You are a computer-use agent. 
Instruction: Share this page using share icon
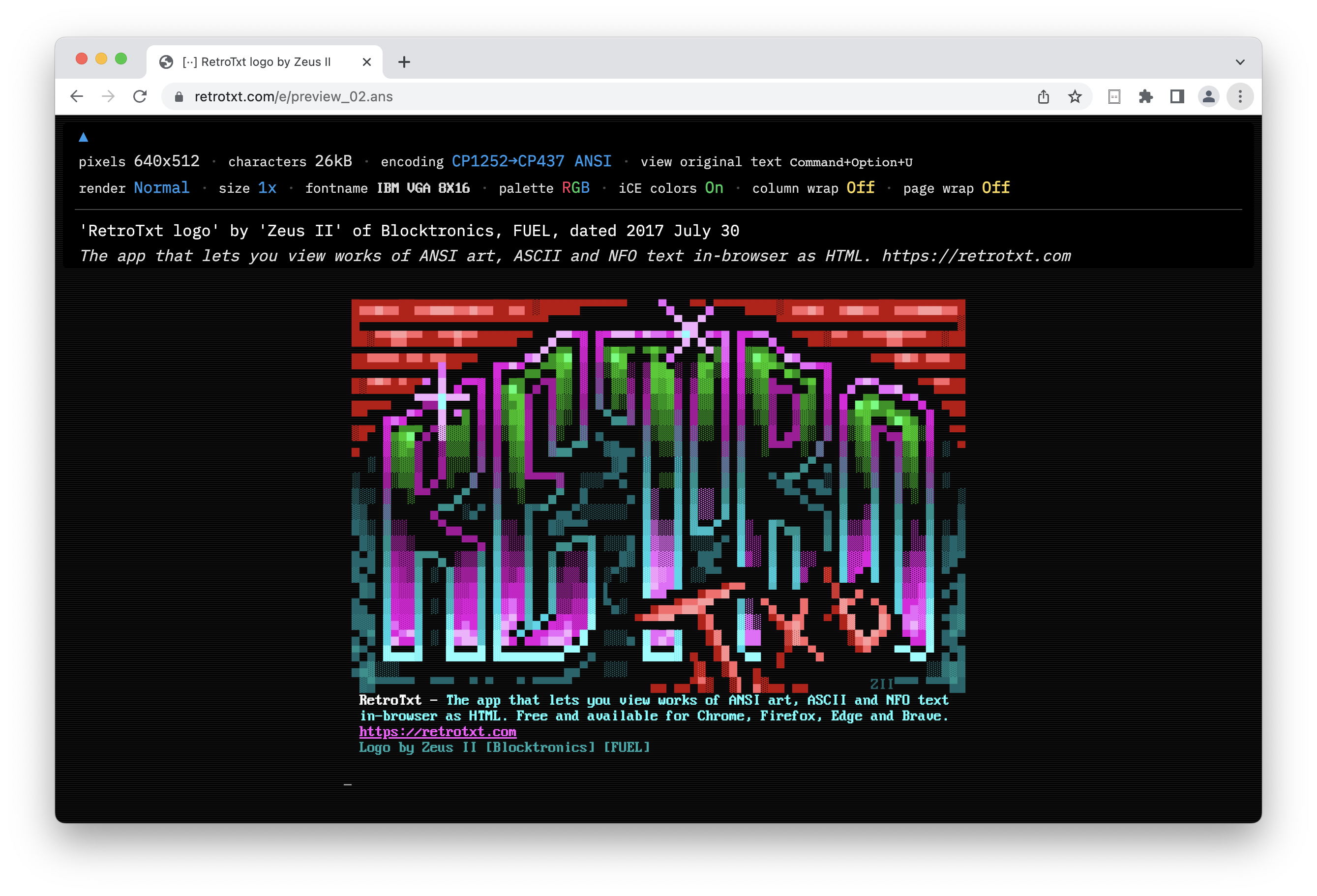click(x=1043, y=97)
